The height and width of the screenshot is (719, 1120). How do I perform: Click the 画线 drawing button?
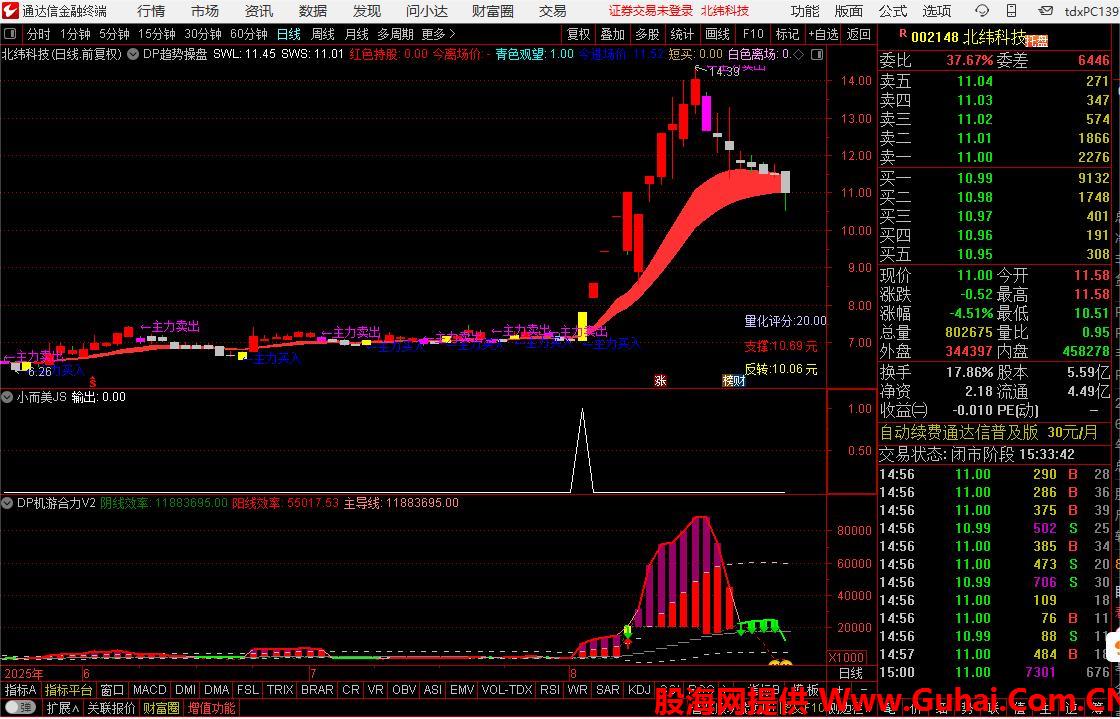coord(717,34)
